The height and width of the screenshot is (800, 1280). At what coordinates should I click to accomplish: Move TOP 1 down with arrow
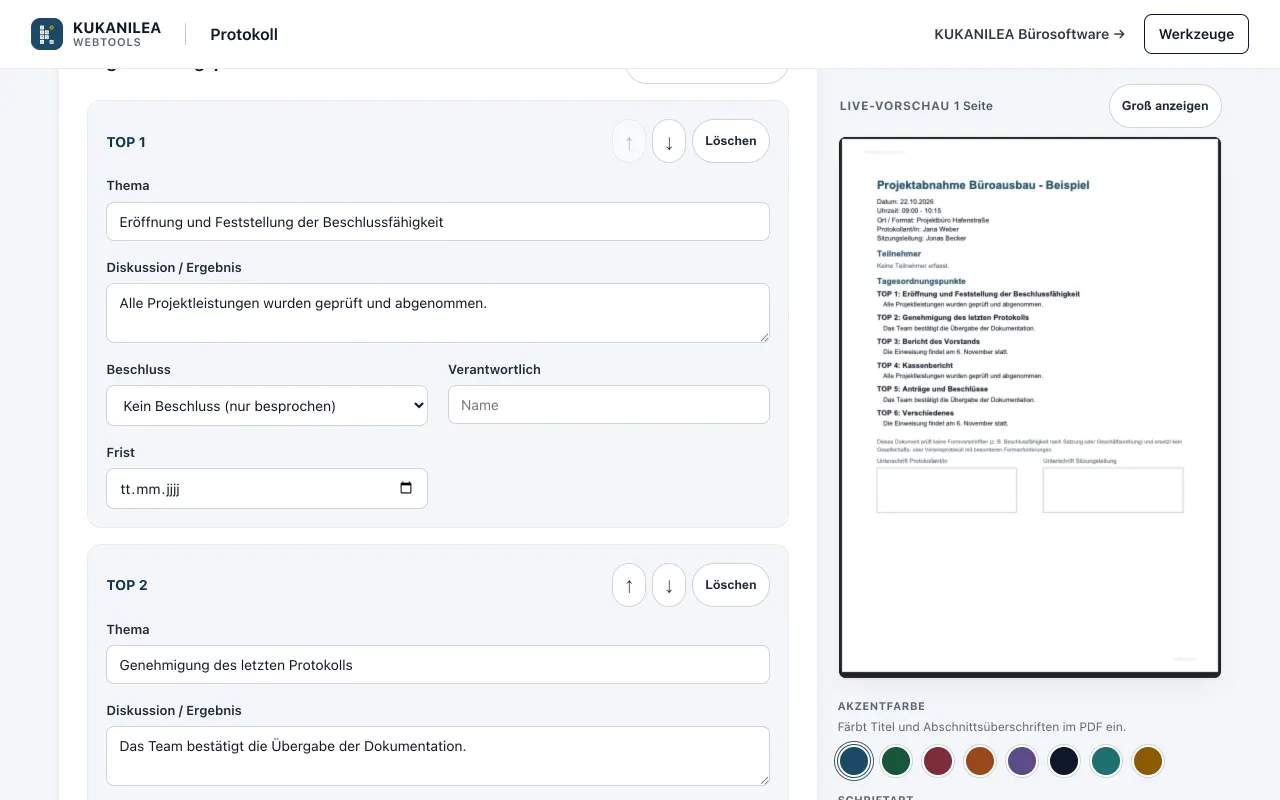point(669,142)
